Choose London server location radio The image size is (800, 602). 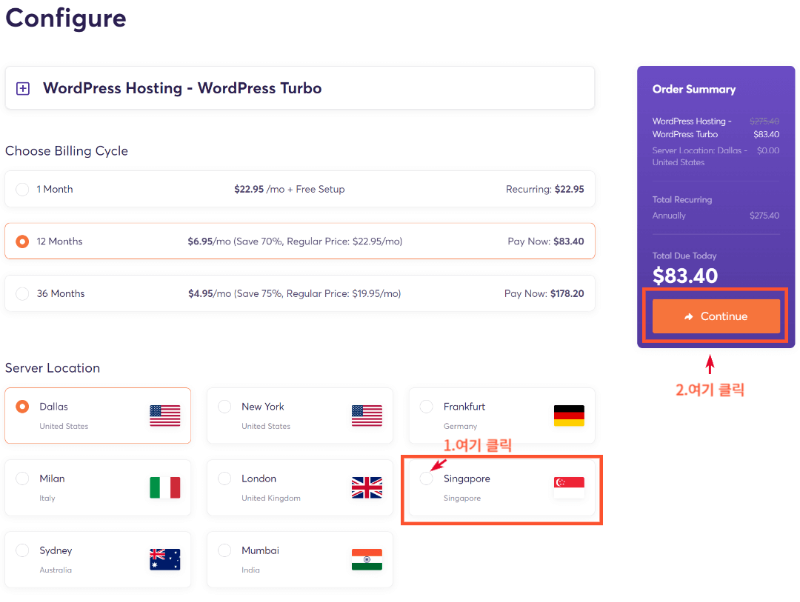[224, 479]
